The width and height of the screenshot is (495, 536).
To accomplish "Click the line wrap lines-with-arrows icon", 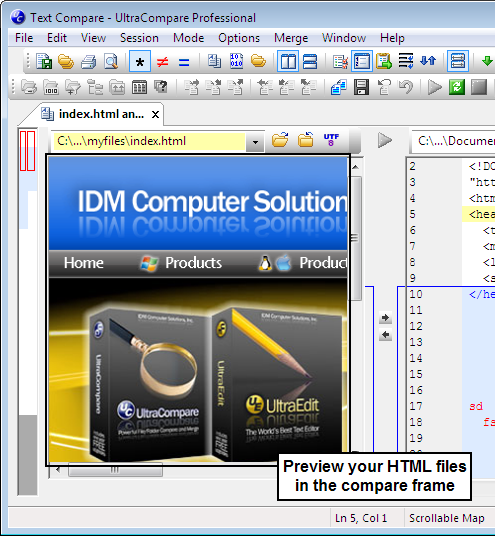I will click(406, 62).
